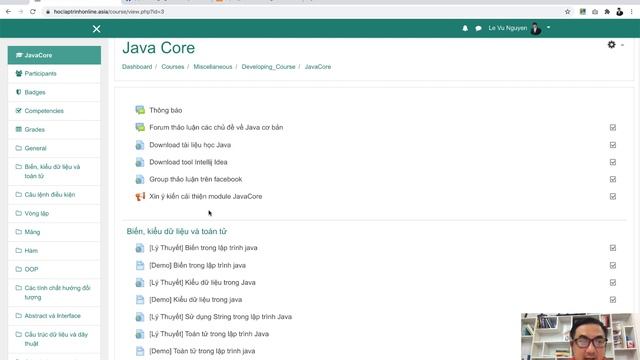Click the address bar URL
The image size is (640, 360).
pos(109,12)
